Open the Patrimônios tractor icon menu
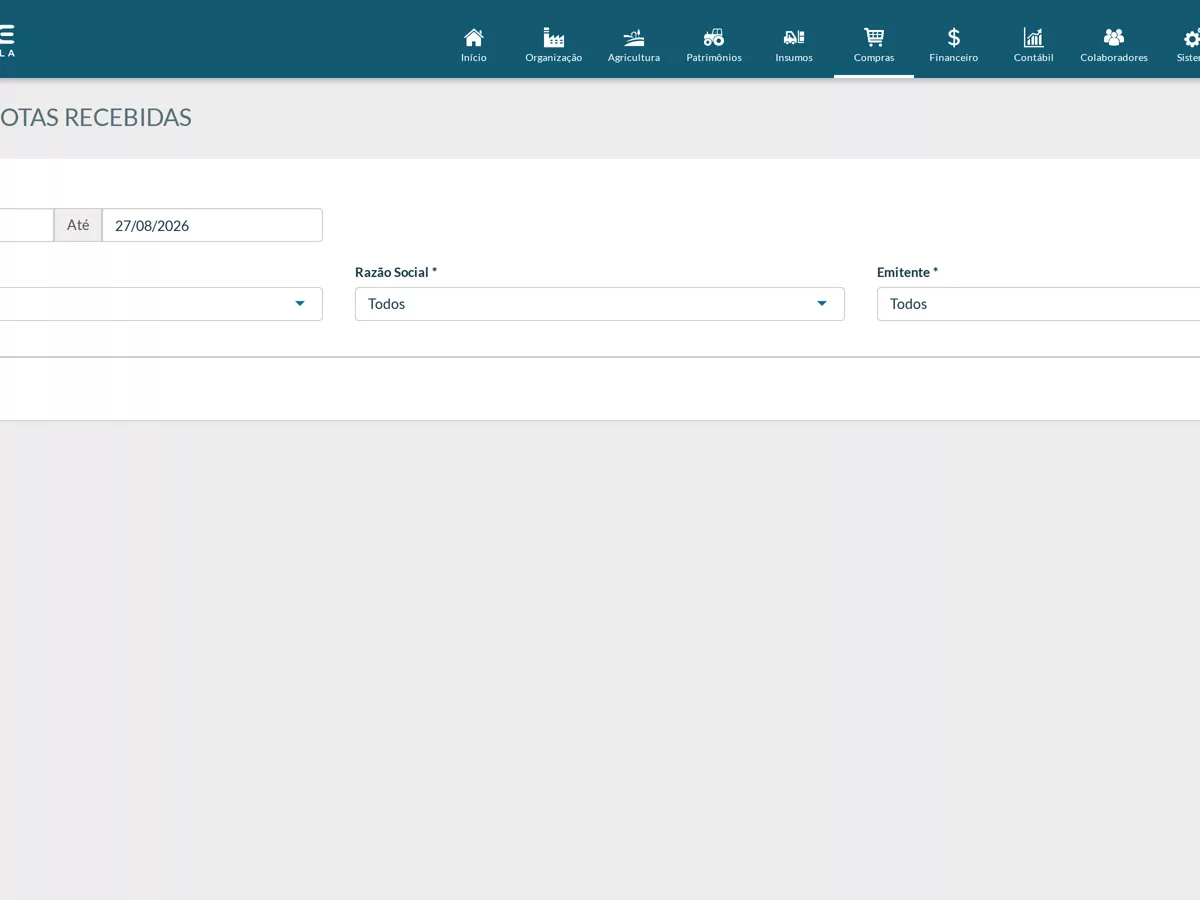Screen dimensions: 1200x900 pyautogui.click(x=714, y=38)
